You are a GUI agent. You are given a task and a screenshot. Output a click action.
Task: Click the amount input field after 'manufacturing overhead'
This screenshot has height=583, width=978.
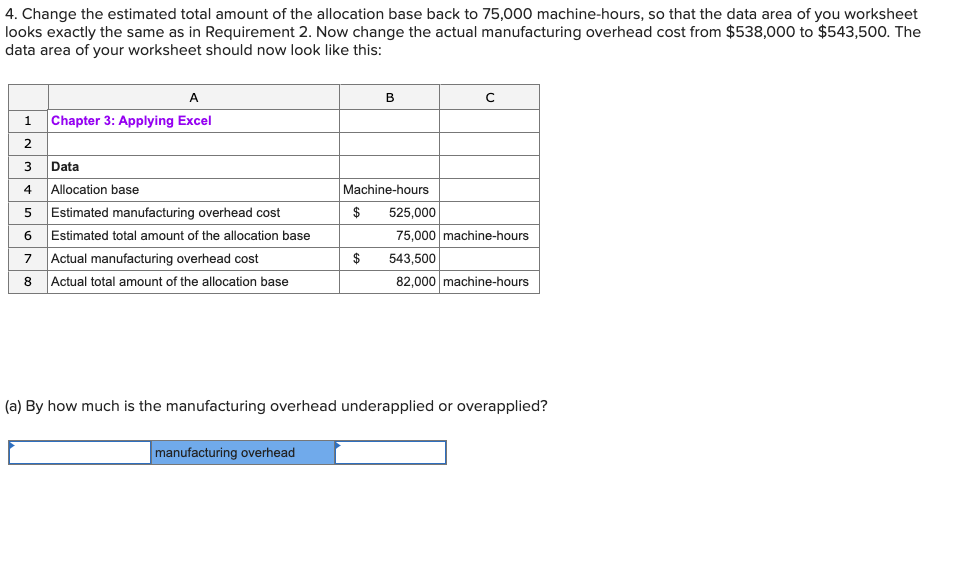[x=390, y=453]
